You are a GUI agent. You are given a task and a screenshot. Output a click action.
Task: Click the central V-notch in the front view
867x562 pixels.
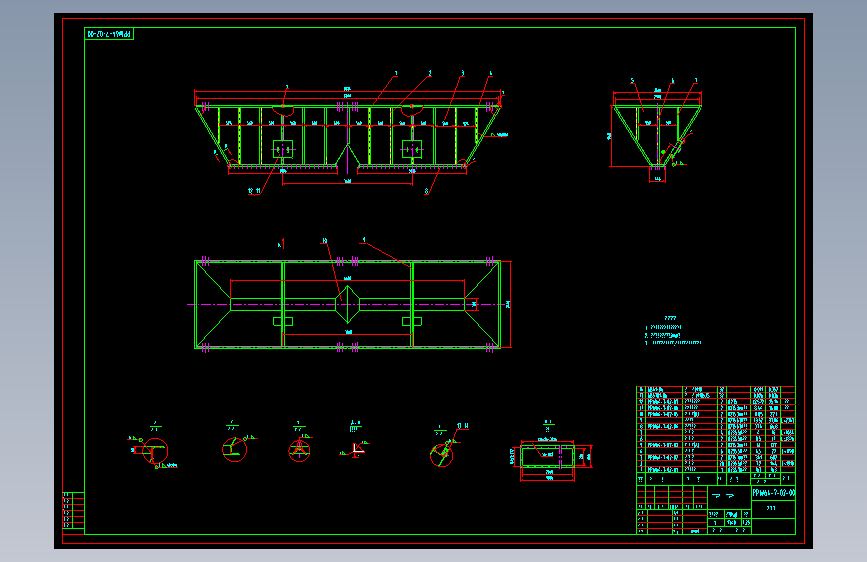tap(348, 155)
